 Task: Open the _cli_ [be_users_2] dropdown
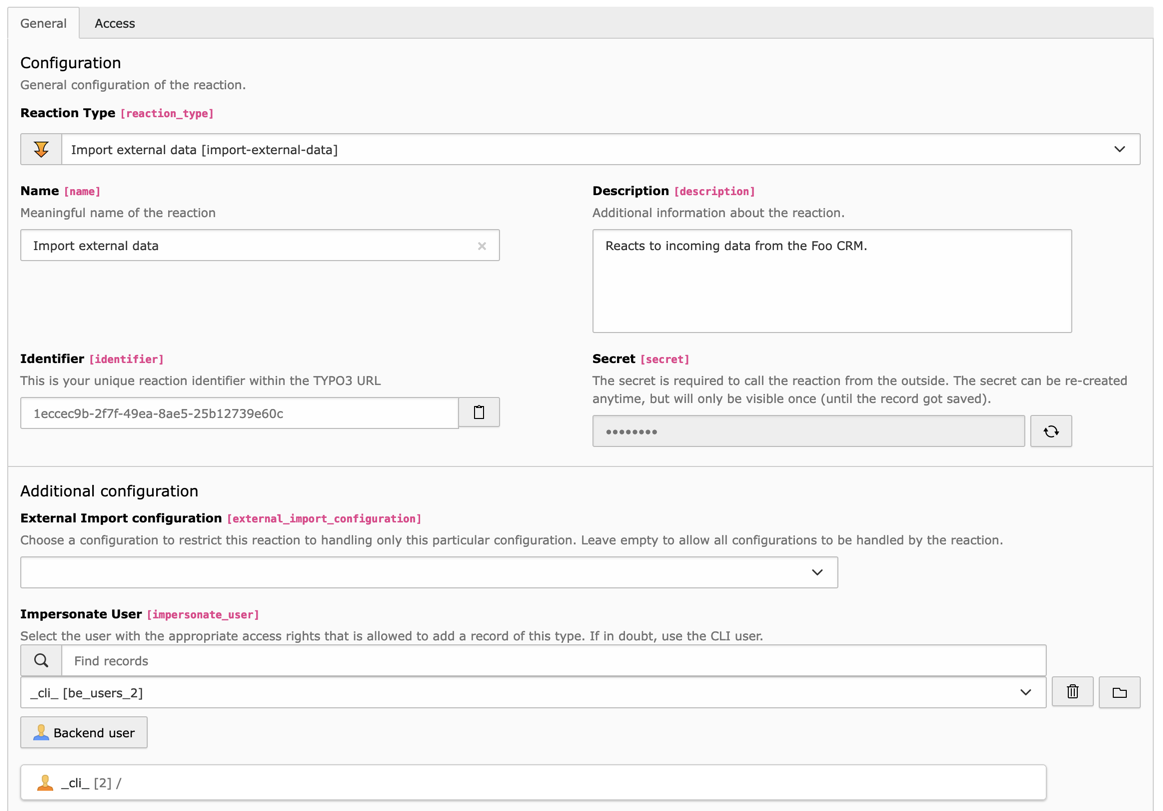[532, 693]
